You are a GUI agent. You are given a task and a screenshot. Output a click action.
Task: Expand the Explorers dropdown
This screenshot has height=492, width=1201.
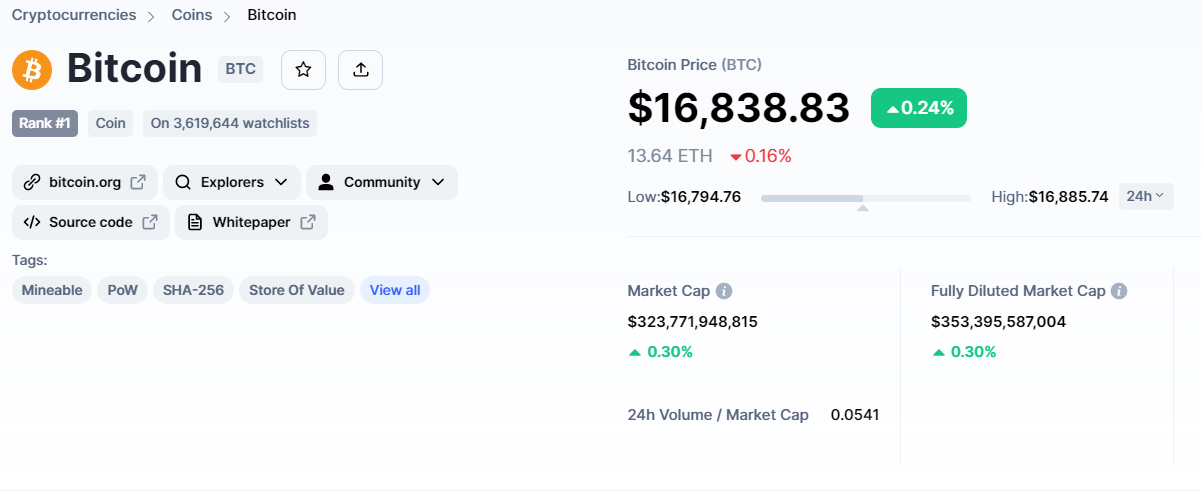pyautogui.click(x=232, y=182)
